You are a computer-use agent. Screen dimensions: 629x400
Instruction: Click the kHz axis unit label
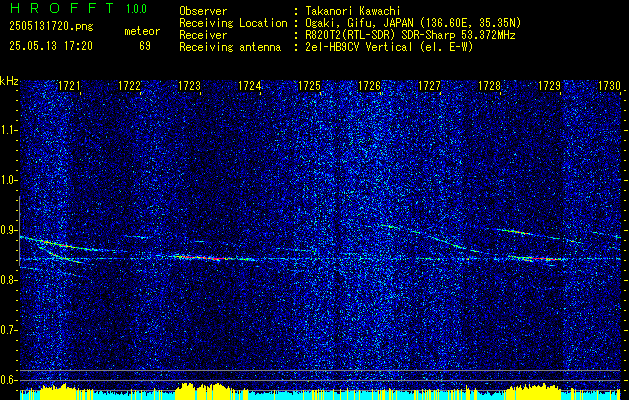coord(9,81)
